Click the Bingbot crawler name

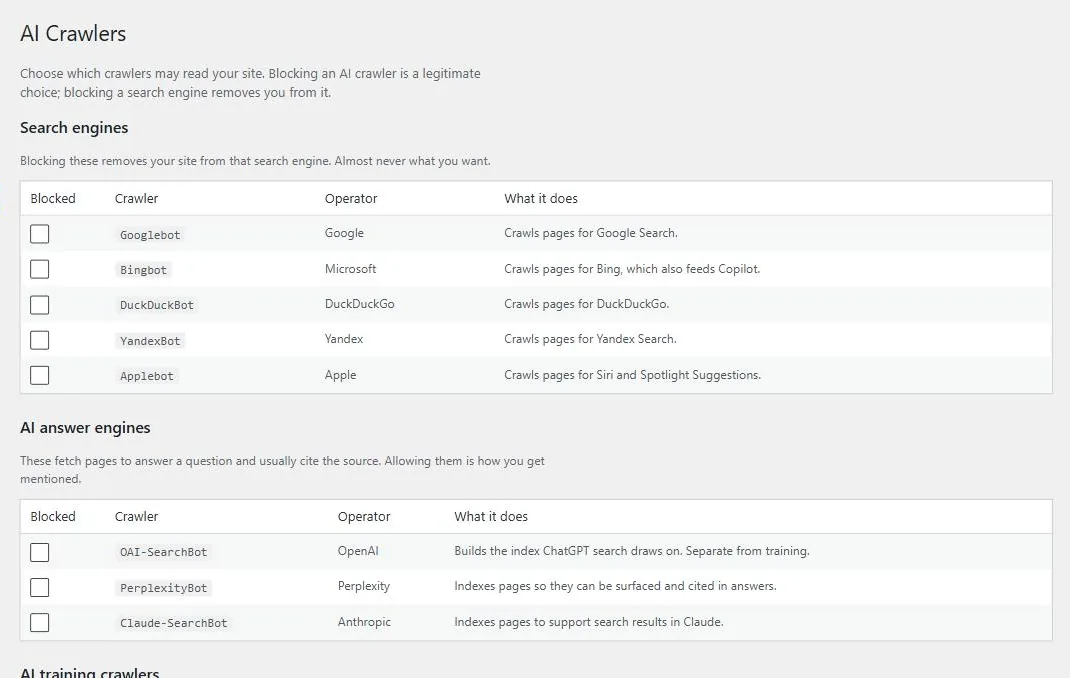coord(143,270)
